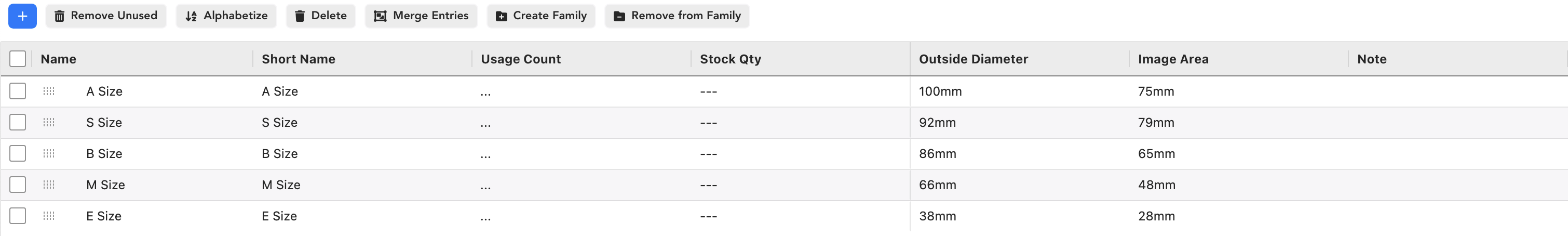The width and height of the screenshot is (1568, 236).
Task: Click the B Size short name cell
Action: (279, 154)
